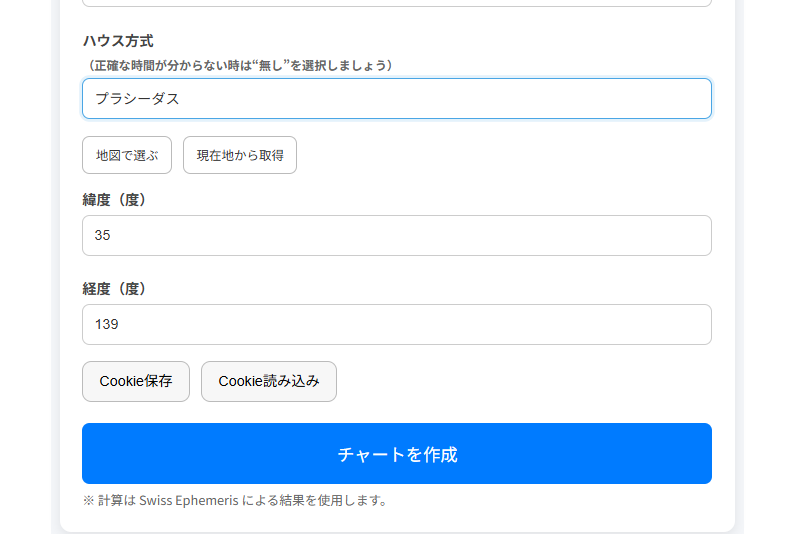The width and height of the screenshot is (794, 534).
Task: Submit with the blue チャートを作成 button
Action: click(x=396, y=454)
